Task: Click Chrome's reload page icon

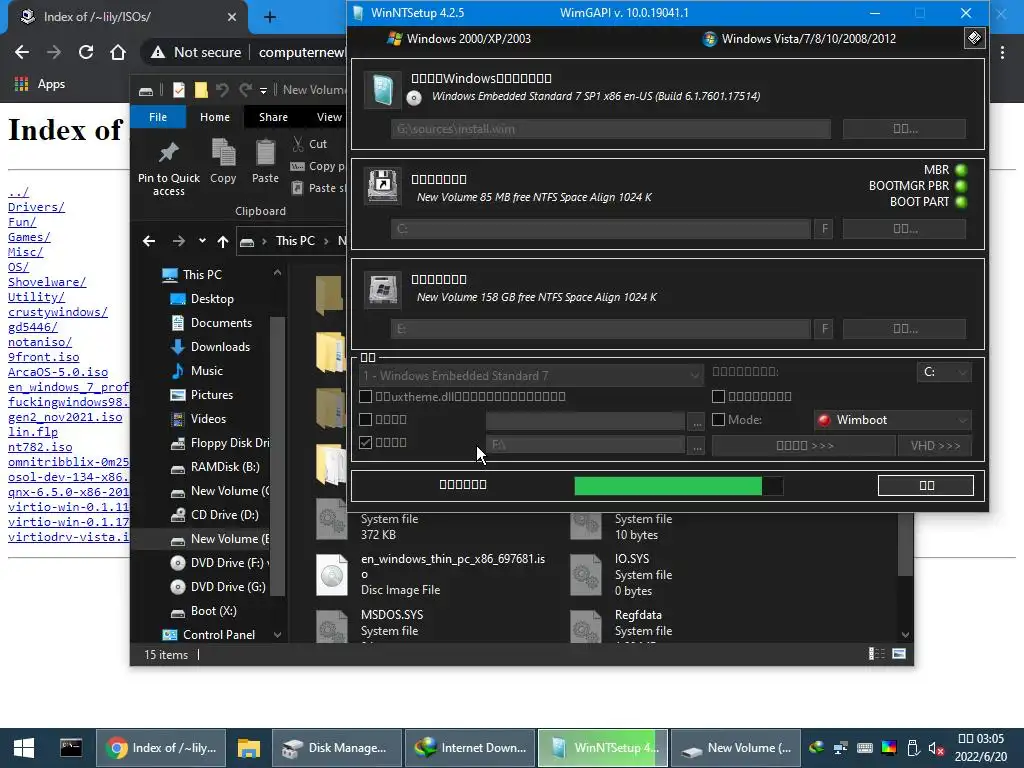Action: coord(86,52)
